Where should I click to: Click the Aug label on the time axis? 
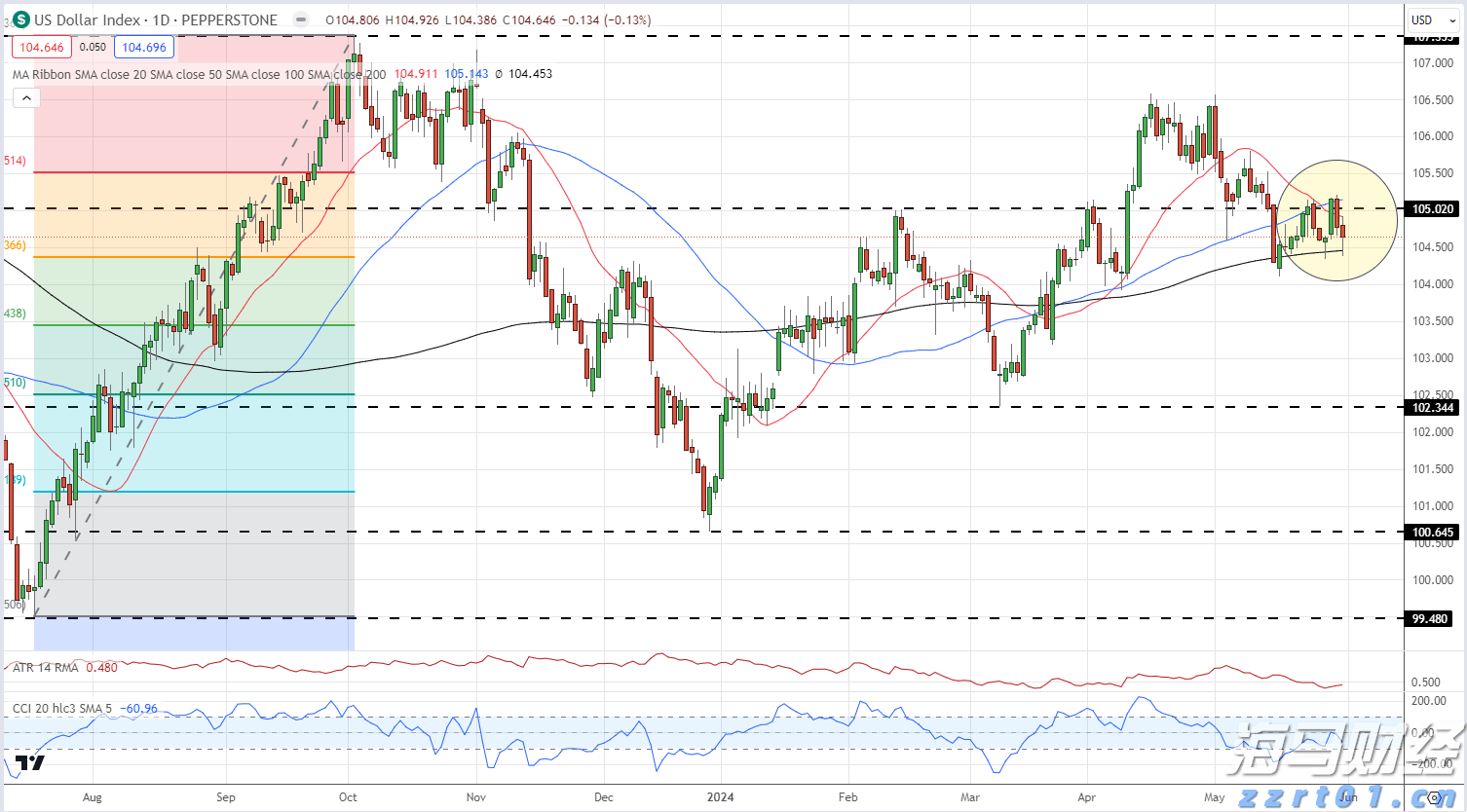pos(93,797)
